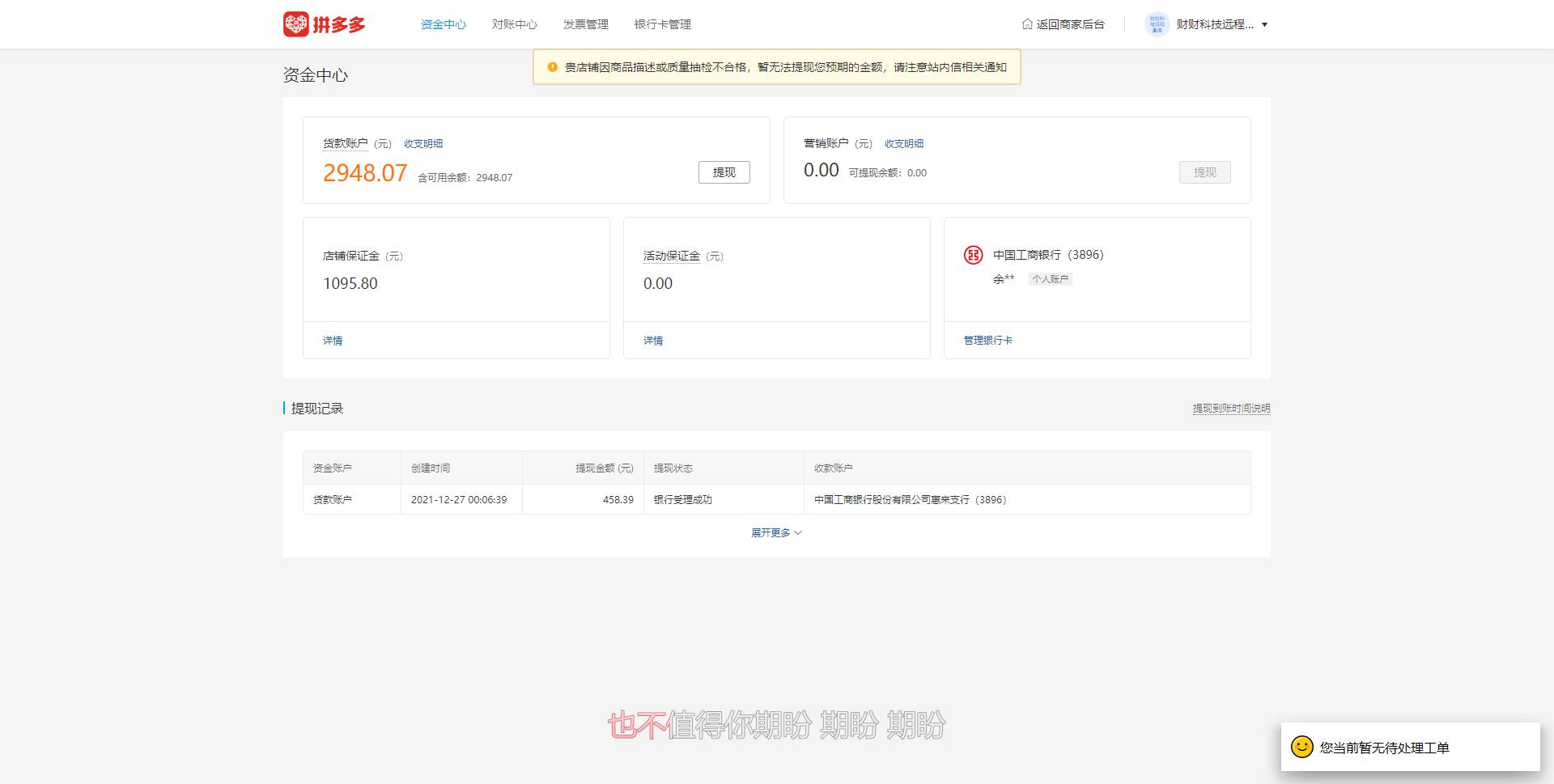1554x784 pixels.
Task: Open 收支明细 for 营销账户
Action: 904,143
